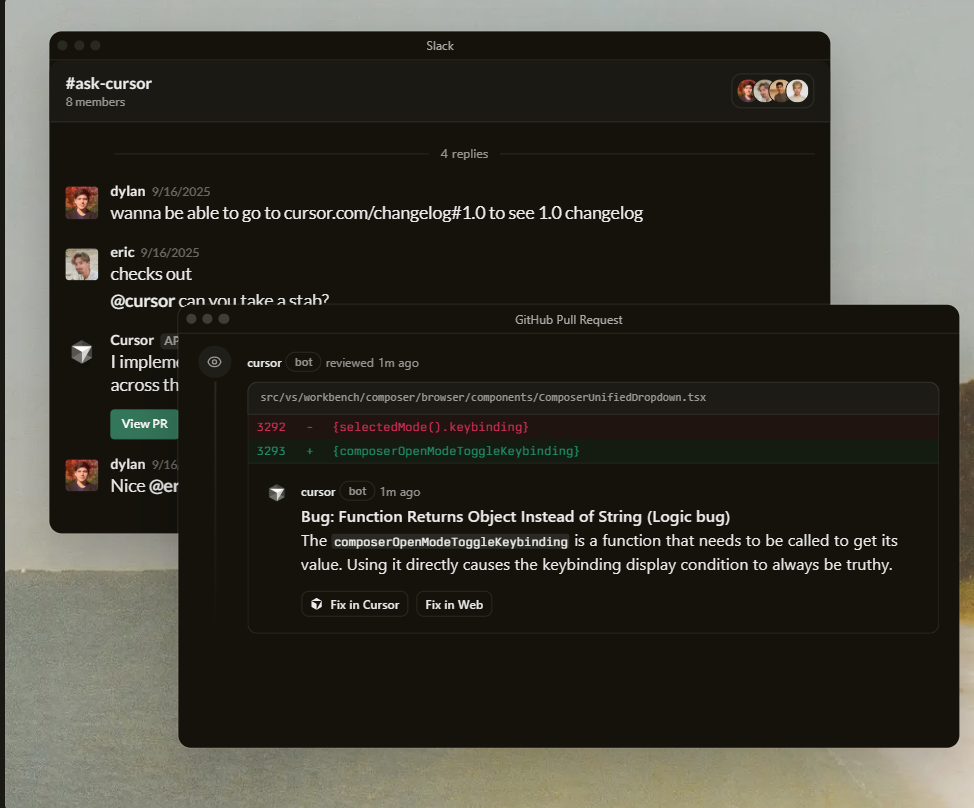Image resolution: width=974 pixels, height=808 pixels.
Task: Open the ComposerUnifiedDropdown.tsx file path
Action: (x=483, y=397)
